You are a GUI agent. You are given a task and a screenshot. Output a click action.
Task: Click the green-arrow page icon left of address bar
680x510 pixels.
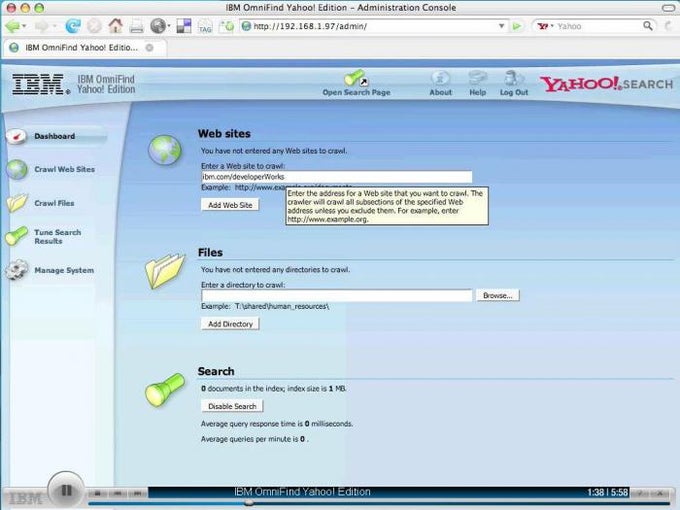click(226, 26)
